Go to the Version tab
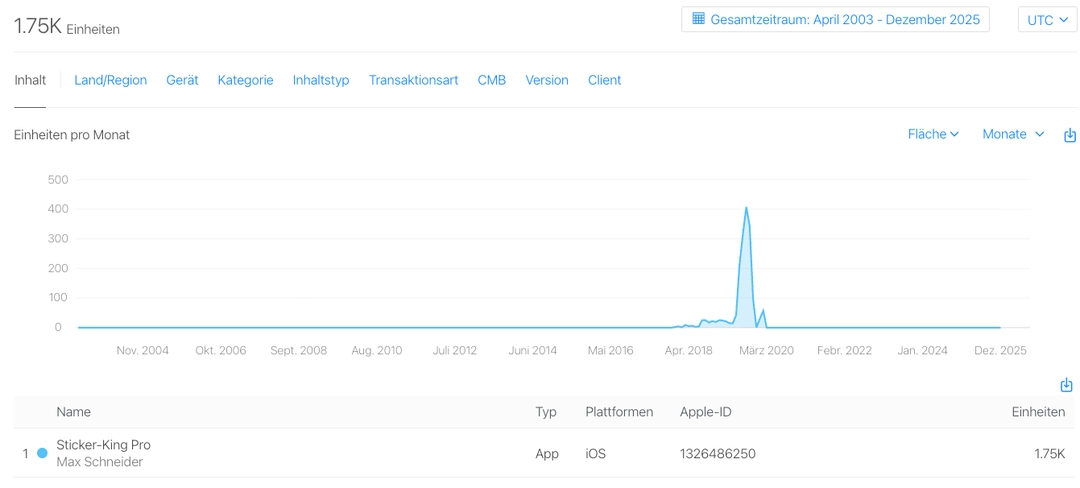This screenshot has height=488, width=1080. (546, 80)
